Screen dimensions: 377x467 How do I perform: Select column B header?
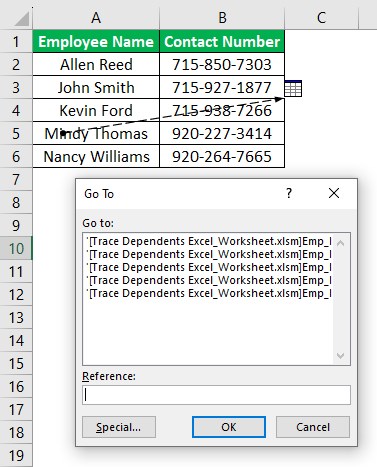click(222, 18)
